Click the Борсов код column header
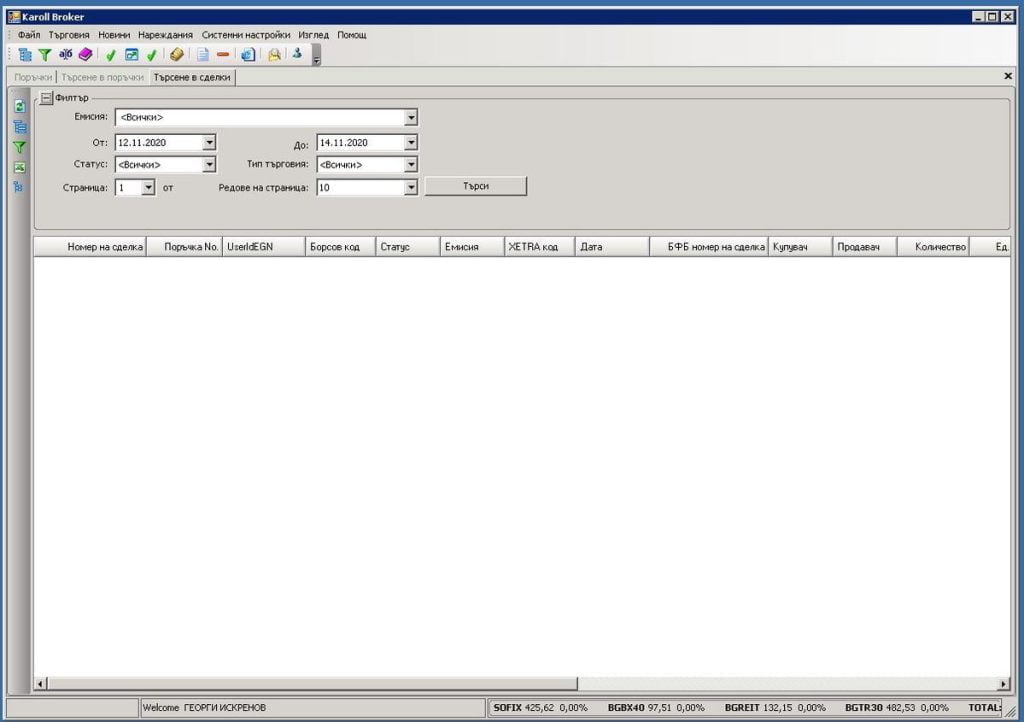Viewport: 1024px width, 722px height. (x=340, y=247)
